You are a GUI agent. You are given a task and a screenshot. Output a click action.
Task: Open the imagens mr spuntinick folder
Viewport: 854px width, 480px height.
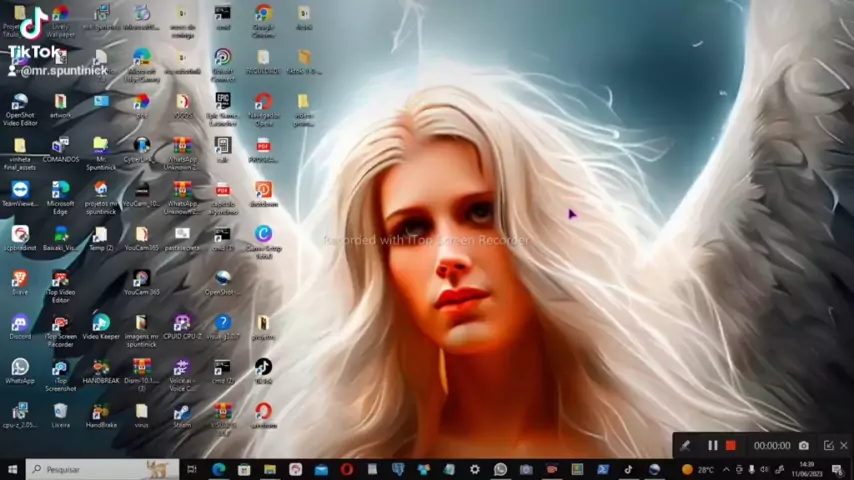pos(142,330)
